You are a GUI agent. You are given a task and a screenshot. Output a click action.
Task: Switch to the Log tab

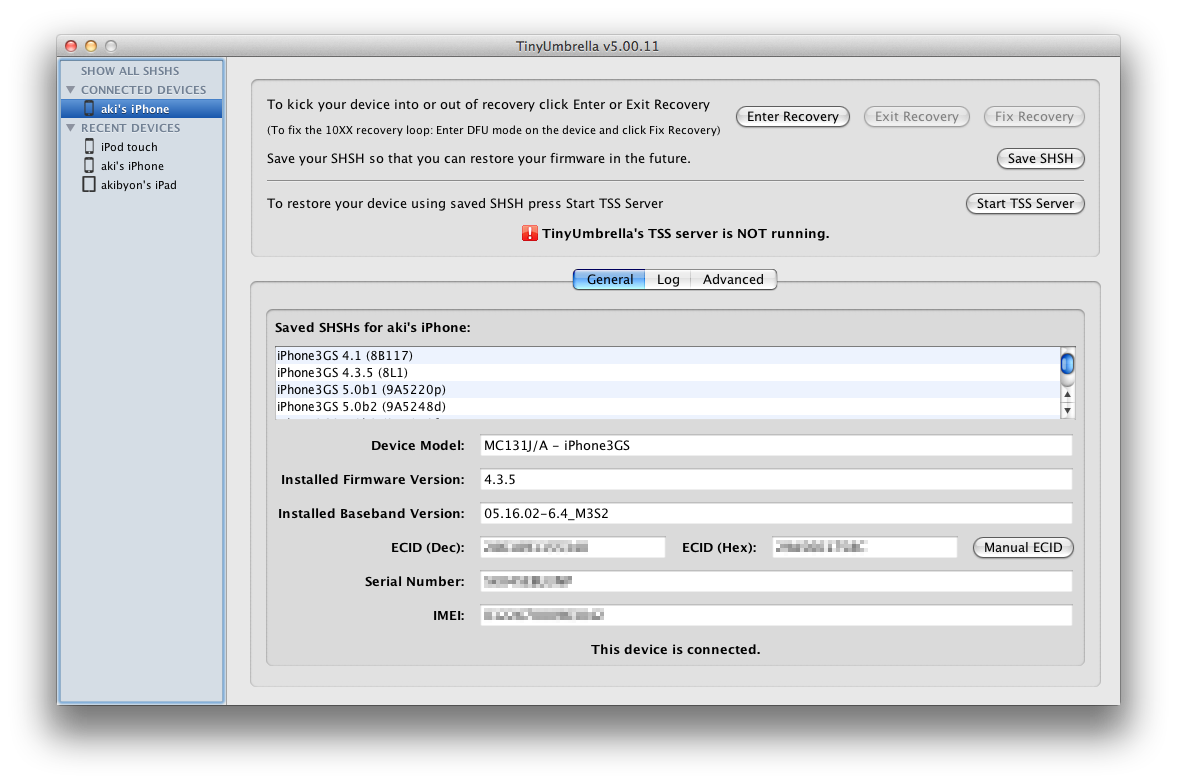coord(667,279)
